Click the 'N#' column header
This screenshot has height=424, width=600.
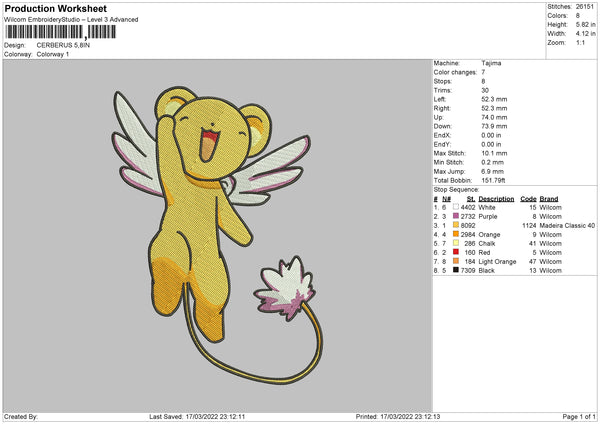[x=447, y=199]
